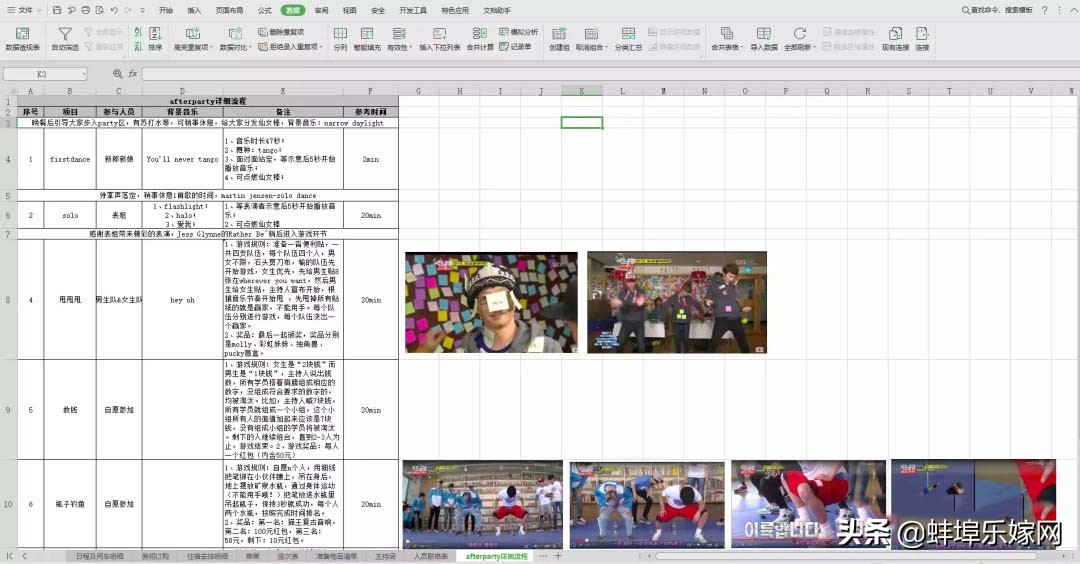This screenshot has width=1080, height=564.
Task: Add a new sheet with the plus button
Action: (x=558, y=556)
